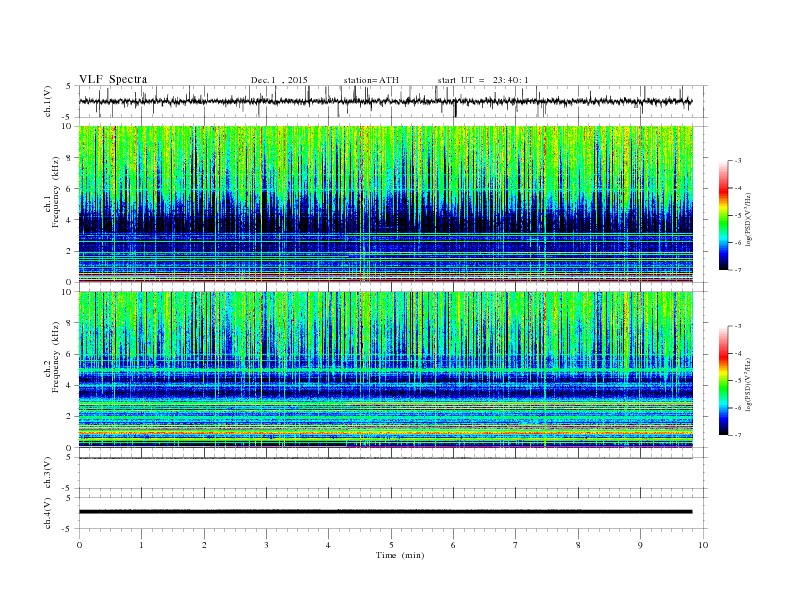
Task: Click the "2" kHz tick of ch.2 spectrogram
Action: tap(69, 417)
